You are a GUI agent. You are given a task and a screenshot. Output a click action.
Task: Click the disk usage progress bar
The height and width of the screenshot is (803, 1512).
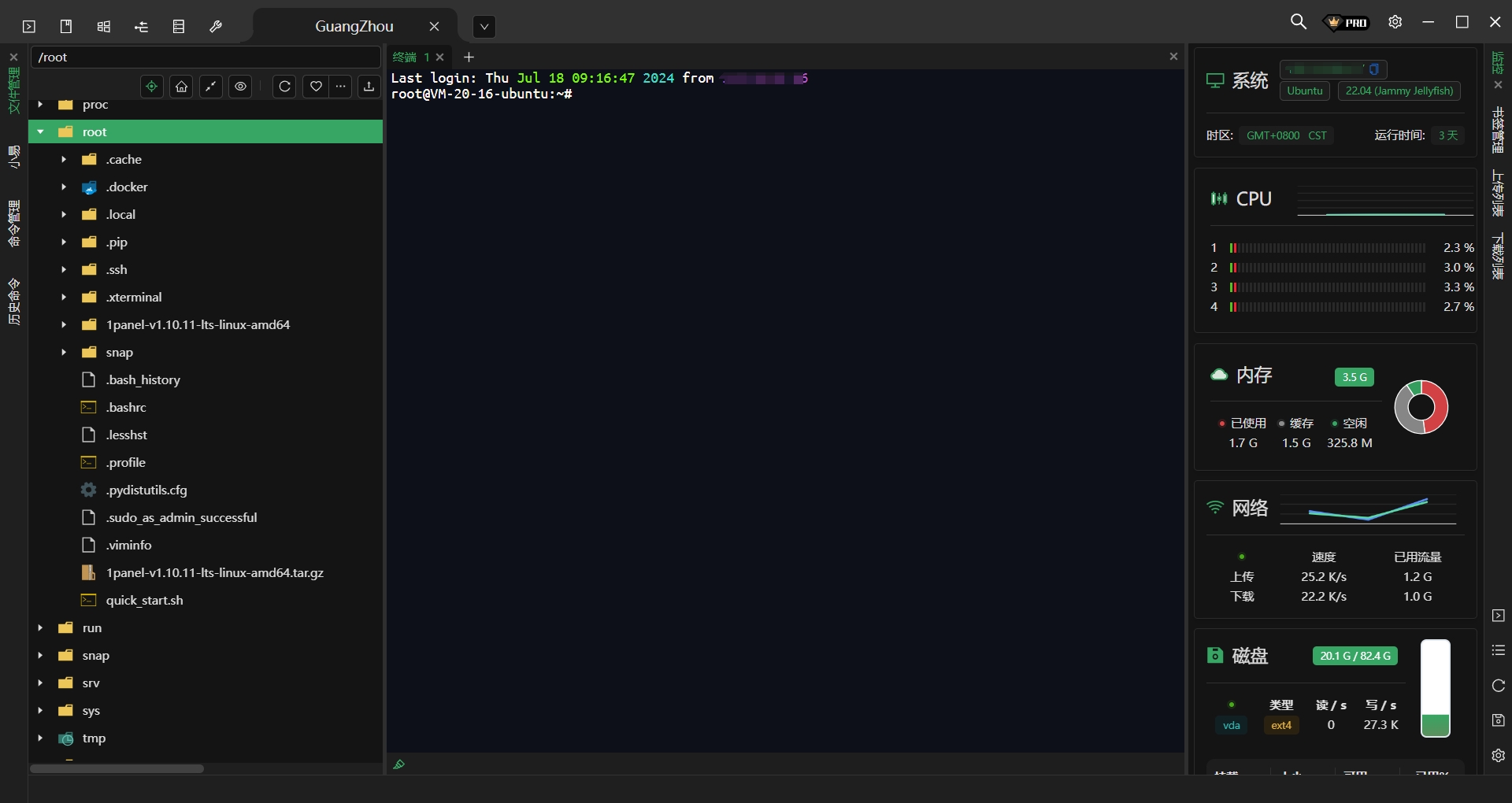point(1436,689)
